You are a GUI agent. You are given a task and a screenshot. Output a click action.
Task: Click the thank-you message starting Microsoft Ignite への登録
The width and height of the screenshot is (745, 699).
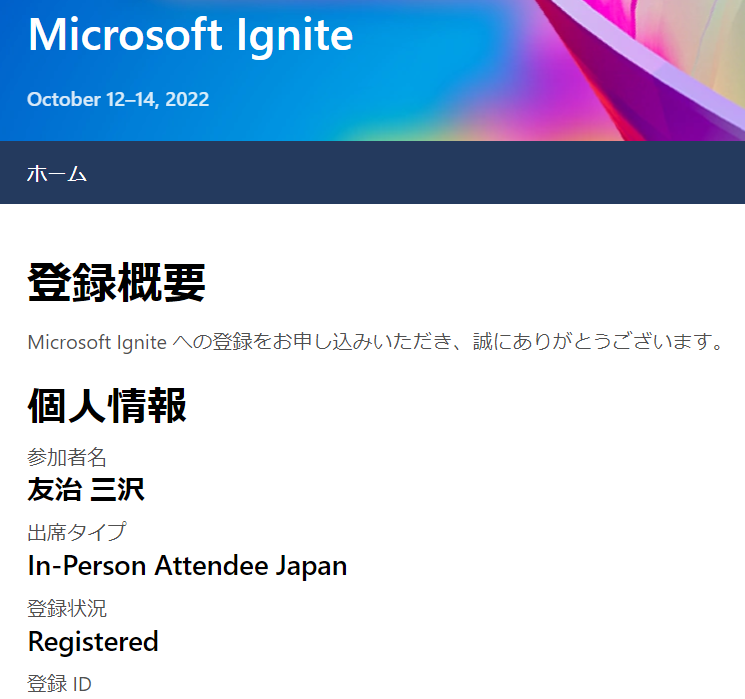pyautogui.click(x=376, y=342)
